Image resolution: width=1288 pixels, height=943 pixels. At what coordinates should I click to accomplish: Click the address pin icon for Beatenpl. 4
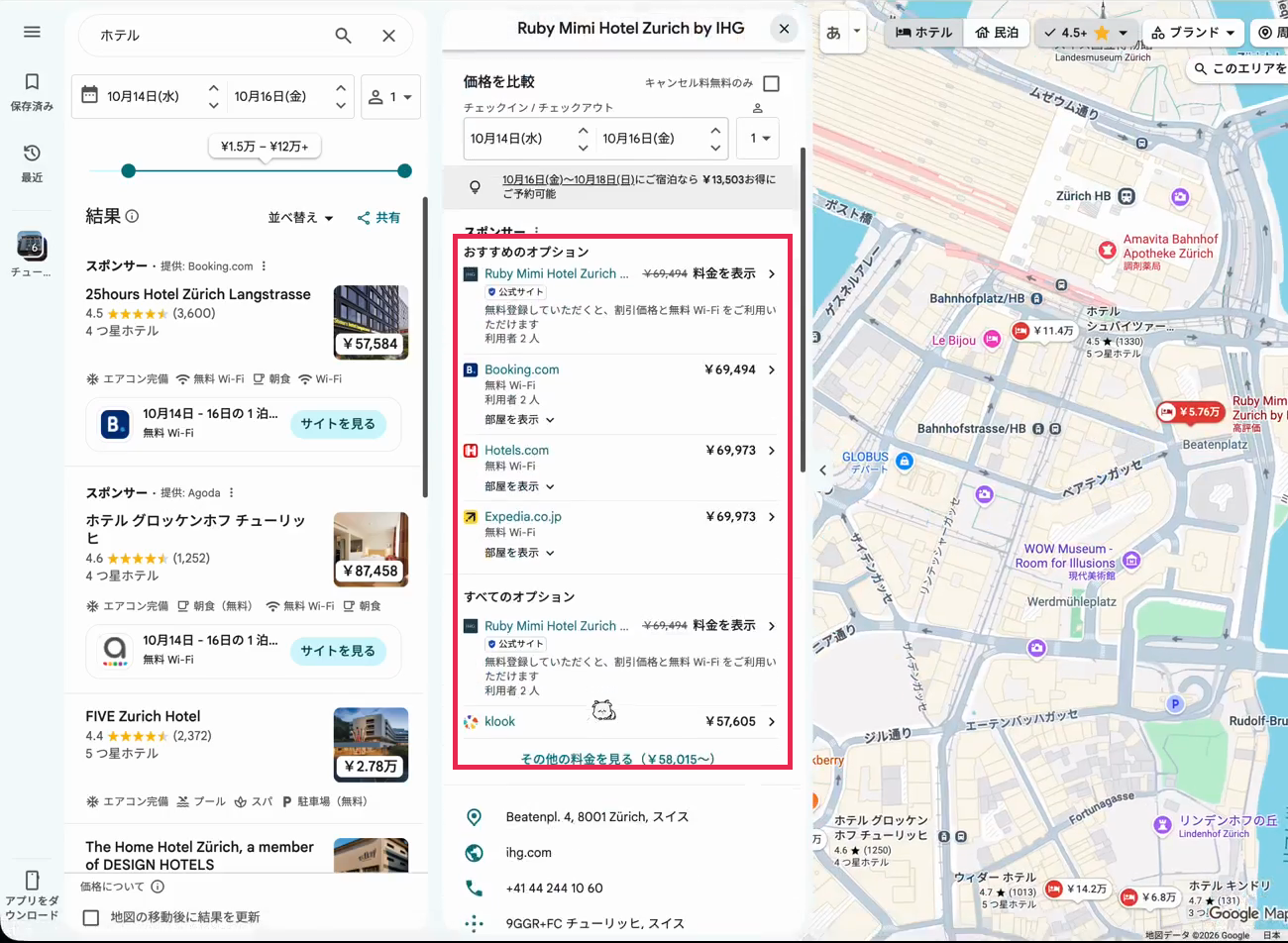coord(474,817)
